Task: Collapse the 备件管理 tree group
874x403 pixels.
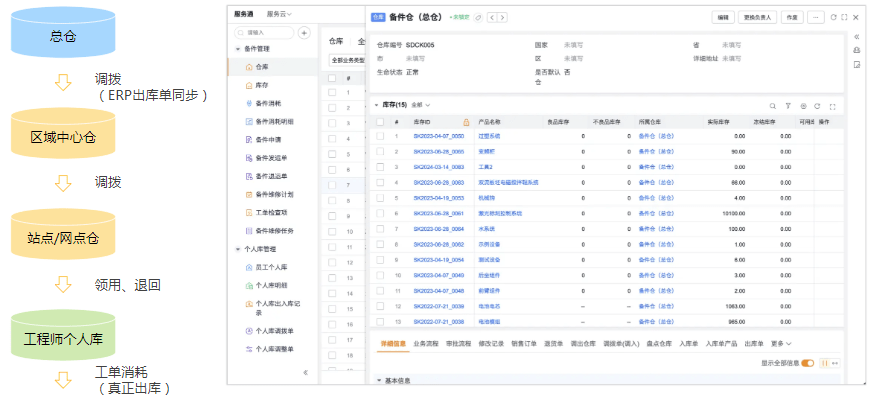Action: coord(237,48)
